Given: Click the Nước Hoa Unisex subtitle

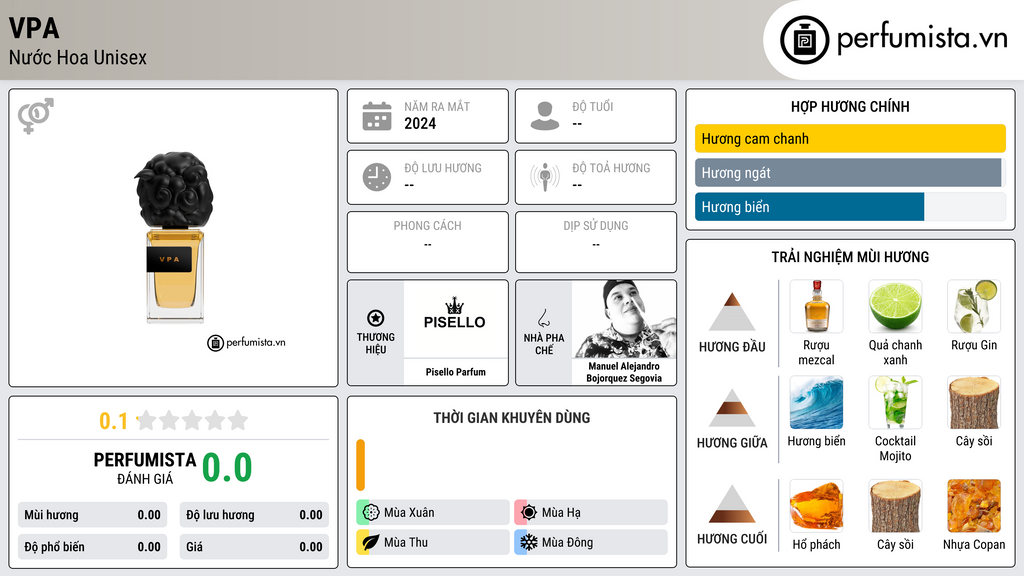Looking at the screenshot, I should coord(78,57).
